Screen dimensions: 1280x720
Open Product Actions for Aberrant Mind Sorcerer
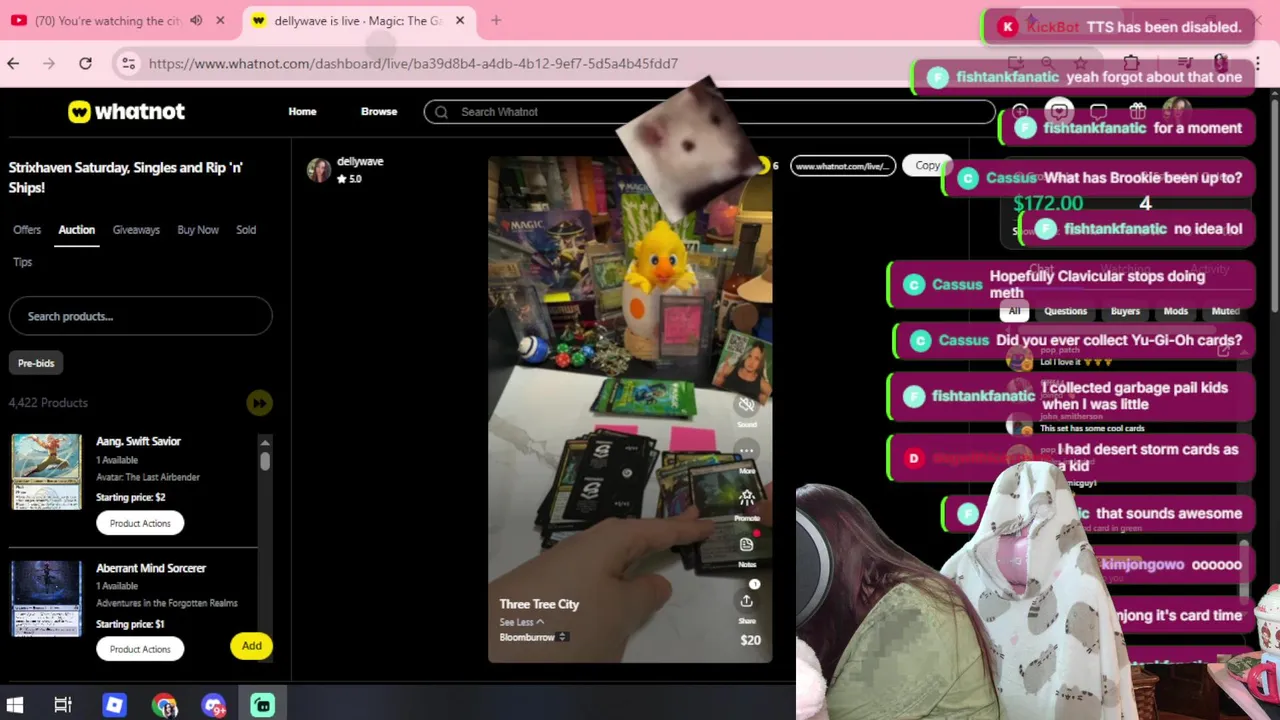point(140,649)
